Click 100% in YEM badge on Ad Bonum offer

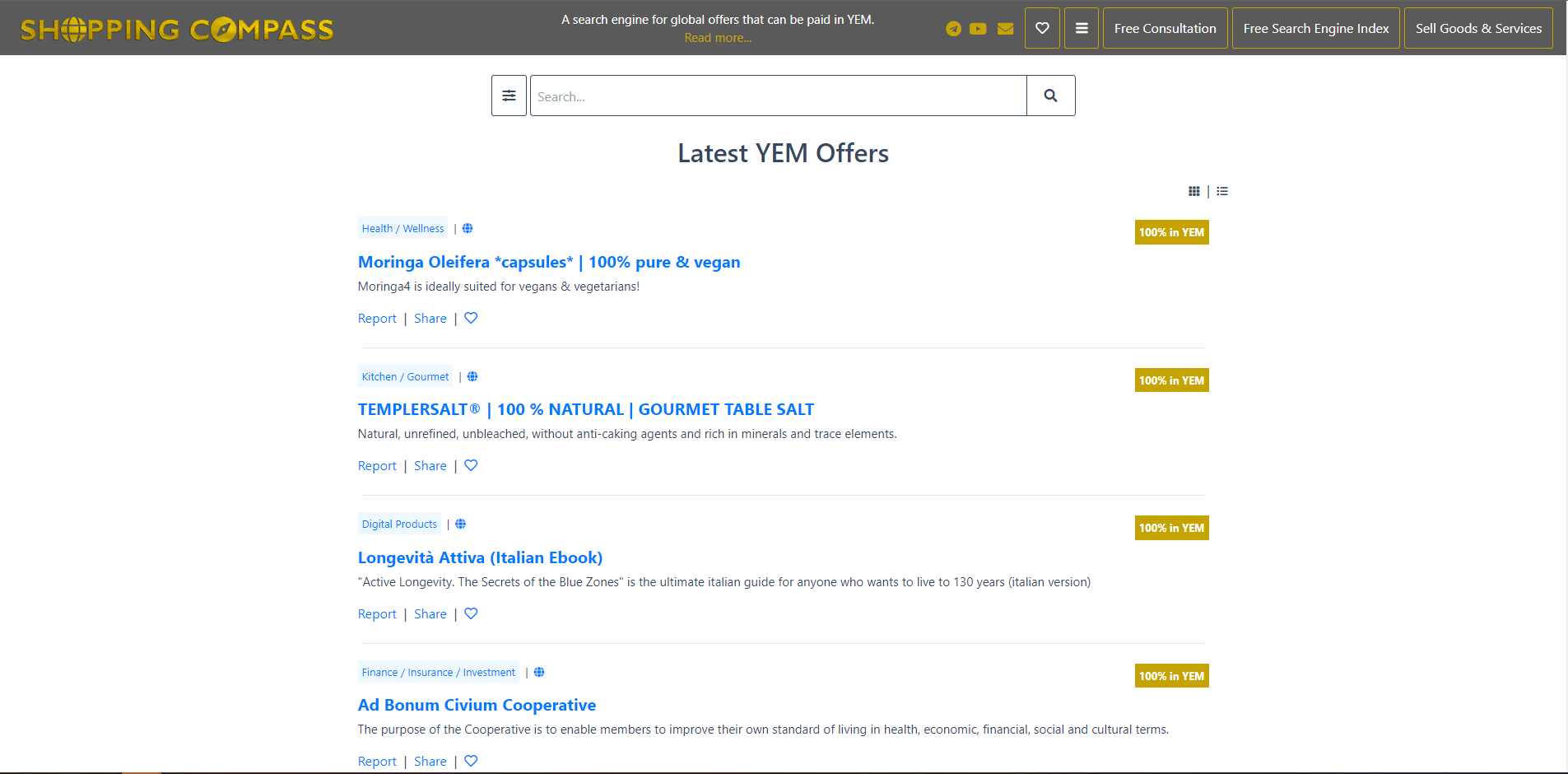coord(1171,676)
